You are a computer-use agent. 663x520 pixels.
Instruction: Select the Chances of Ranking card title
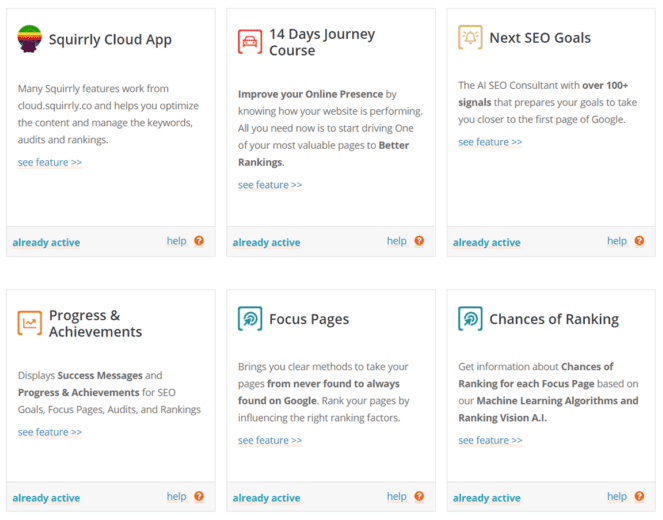coord(553,320)
